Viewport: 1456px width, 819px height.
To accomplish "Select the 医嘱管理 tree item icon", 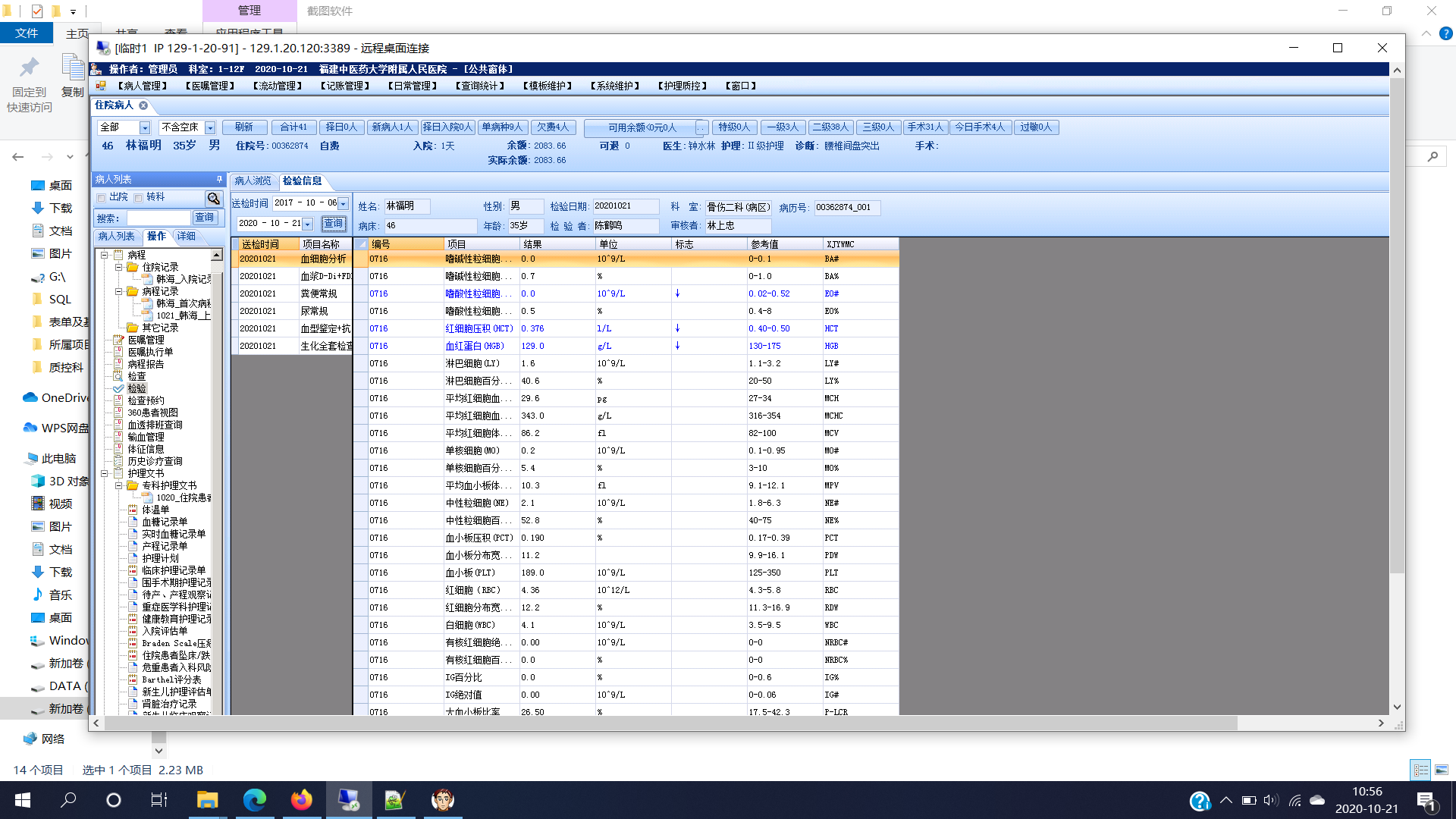I will coord(118,340).
